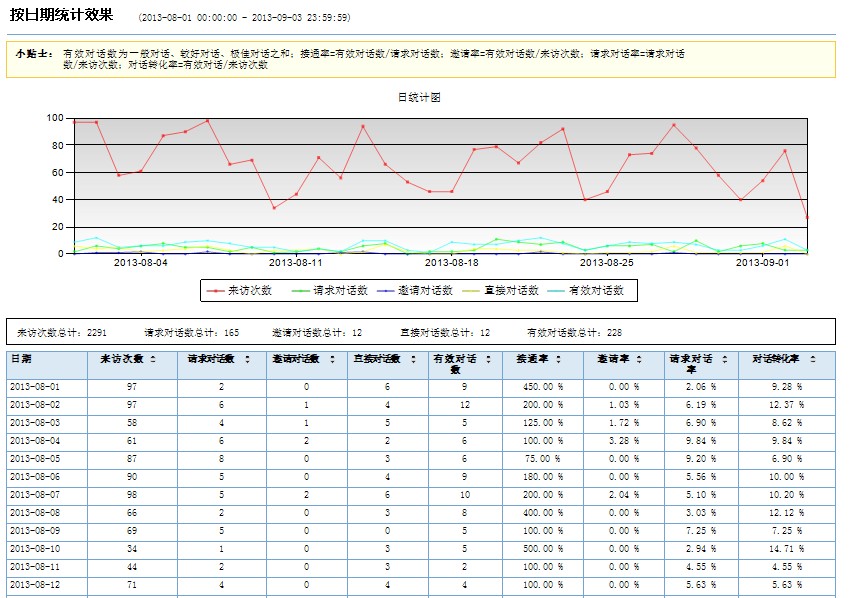Click sort arrow beside 邀请率 header

click(638, 358)
